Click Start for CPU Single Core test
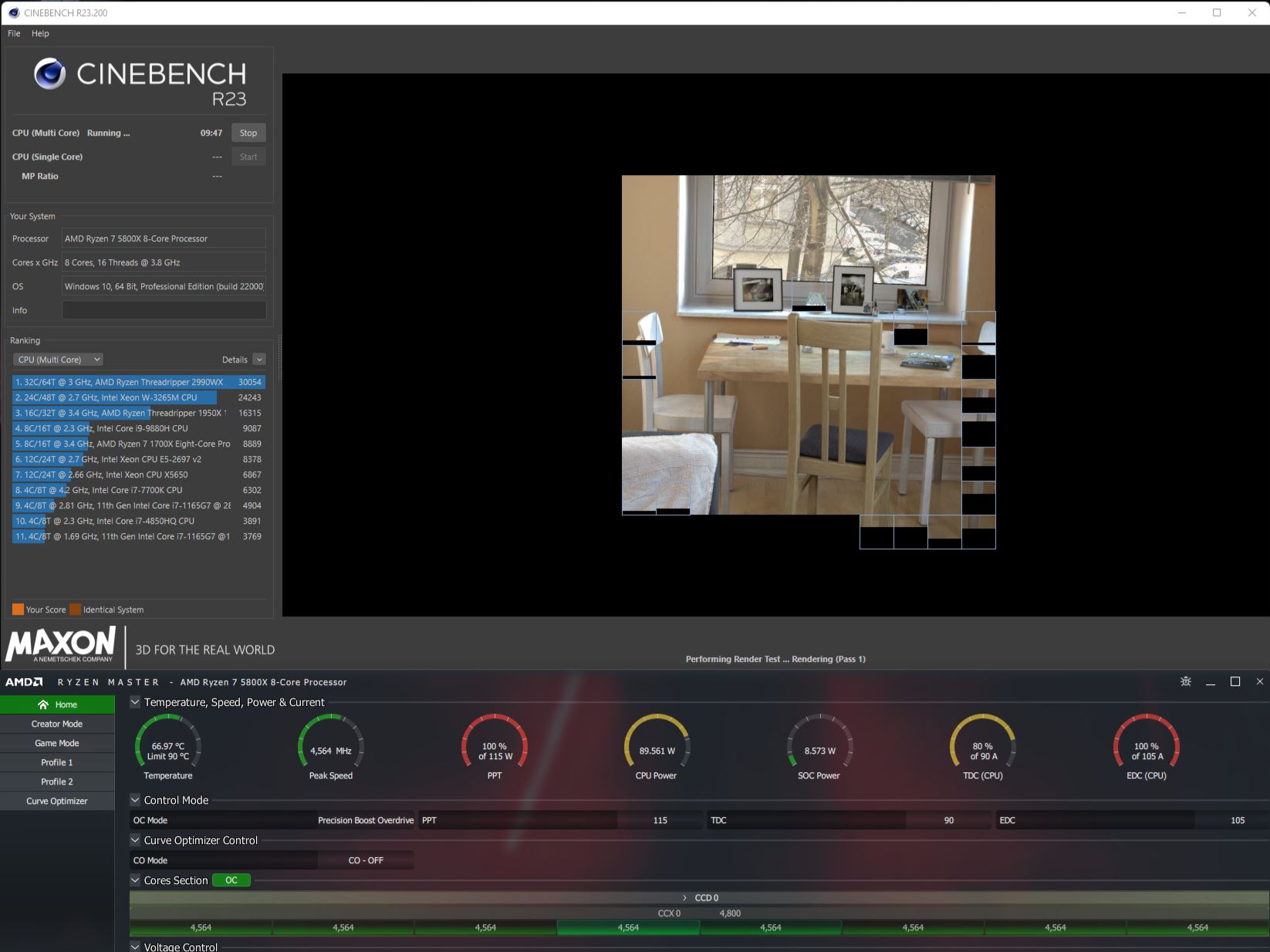Screen dimensions: 1270x952 248,157
